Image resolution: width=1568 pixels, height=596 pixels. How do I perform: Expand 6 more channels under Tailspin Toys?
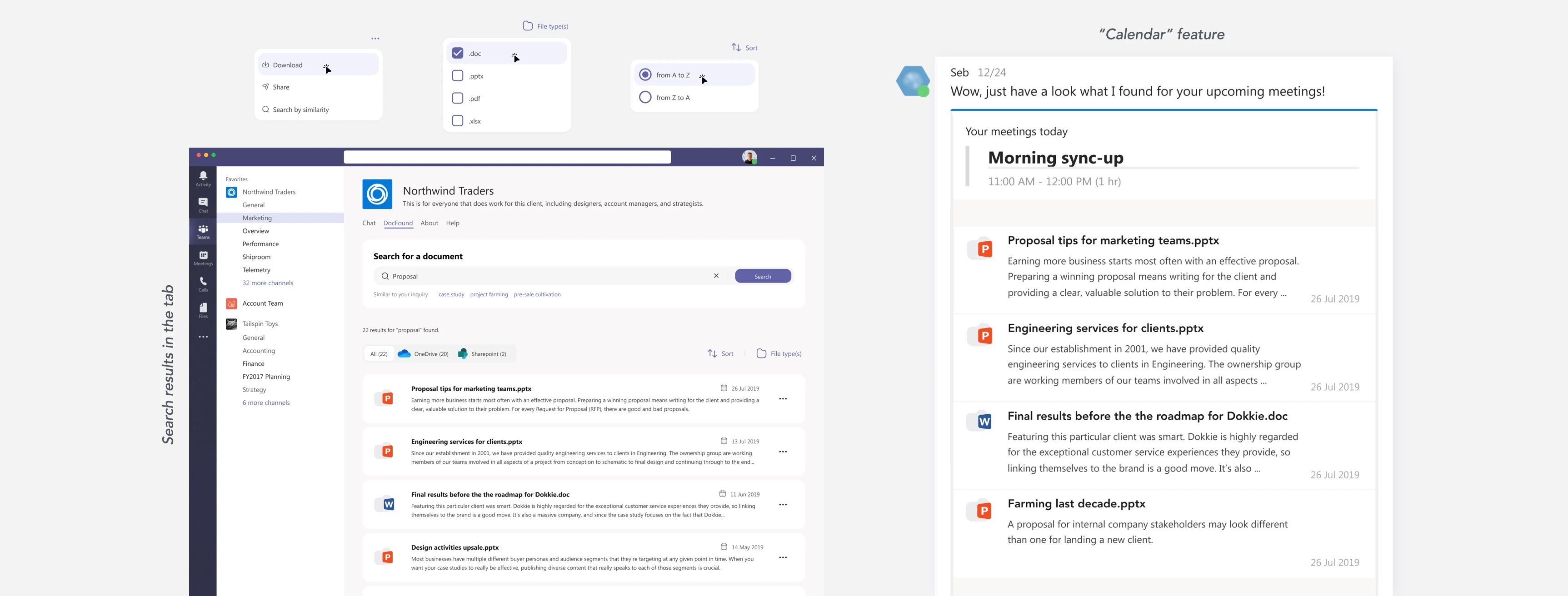click(x=266, y=402)
